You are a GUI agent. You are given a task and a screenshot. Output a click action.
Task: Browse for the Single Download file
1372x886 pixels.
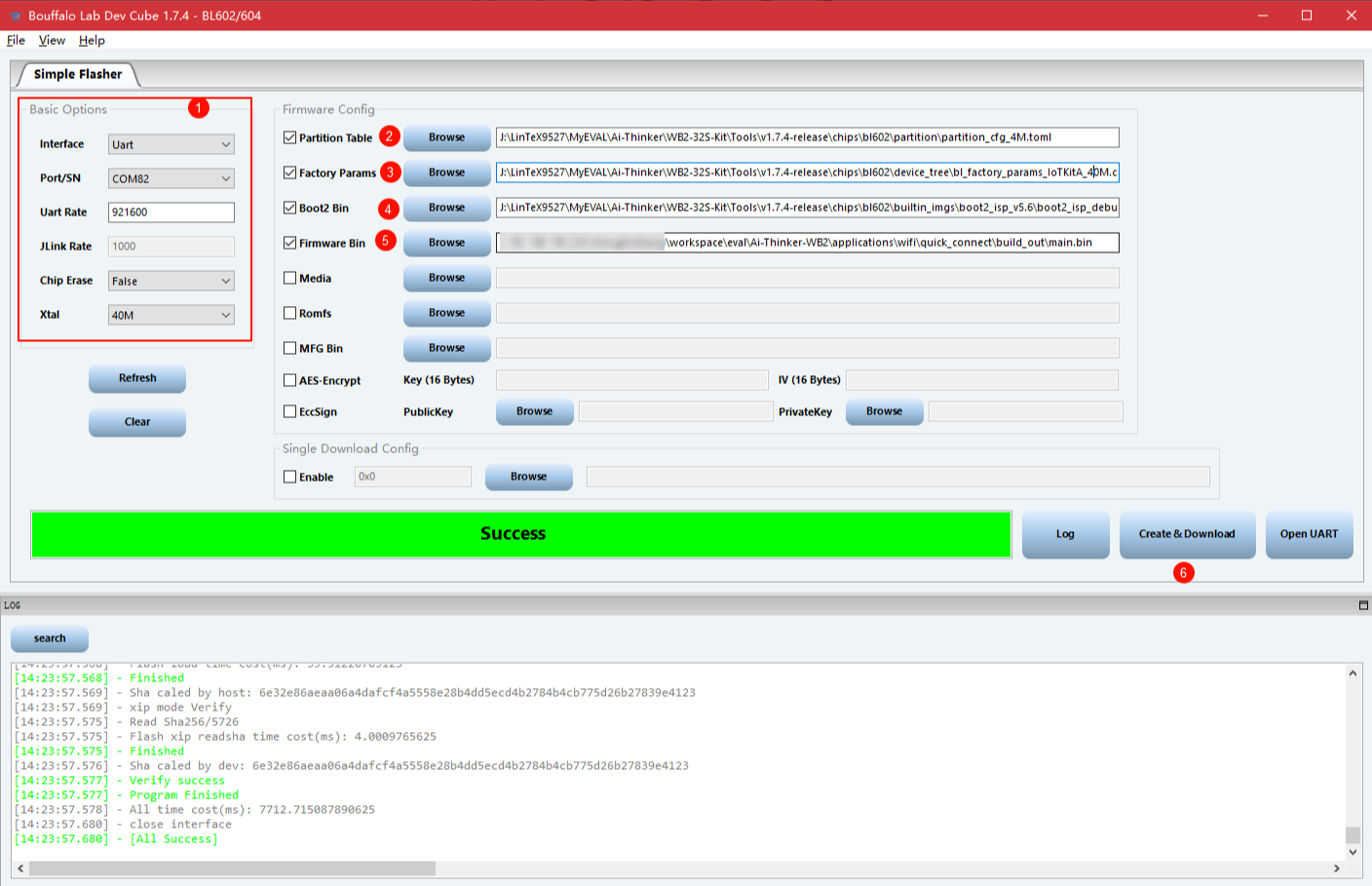[x=529, y=477]
